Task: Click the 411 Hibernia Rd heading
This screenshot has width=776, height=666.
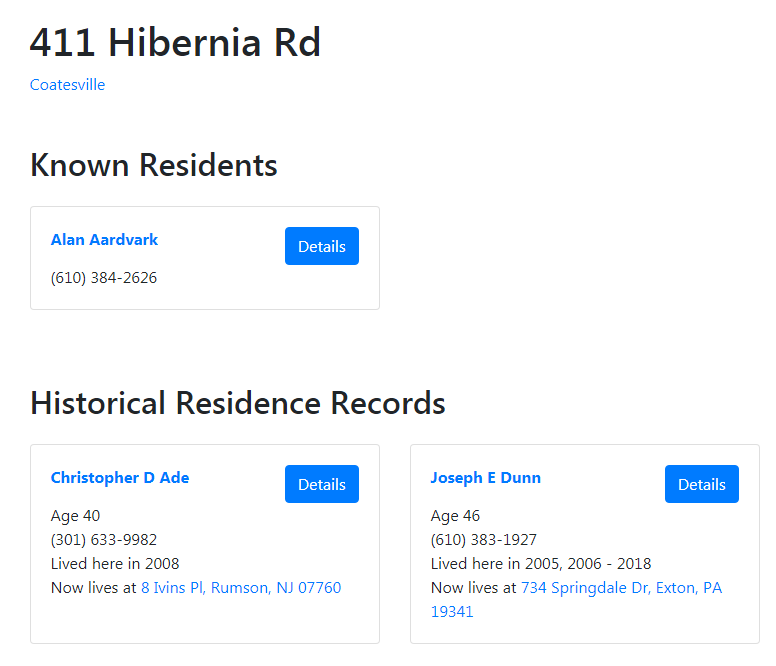Action: click(x=175, y=43)
